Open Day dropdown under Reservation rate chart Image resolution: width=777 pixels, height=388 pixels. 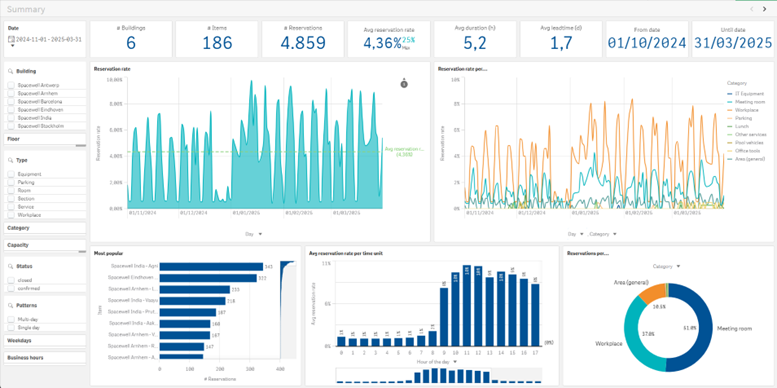pyautogui.click(x=255, y=233)
